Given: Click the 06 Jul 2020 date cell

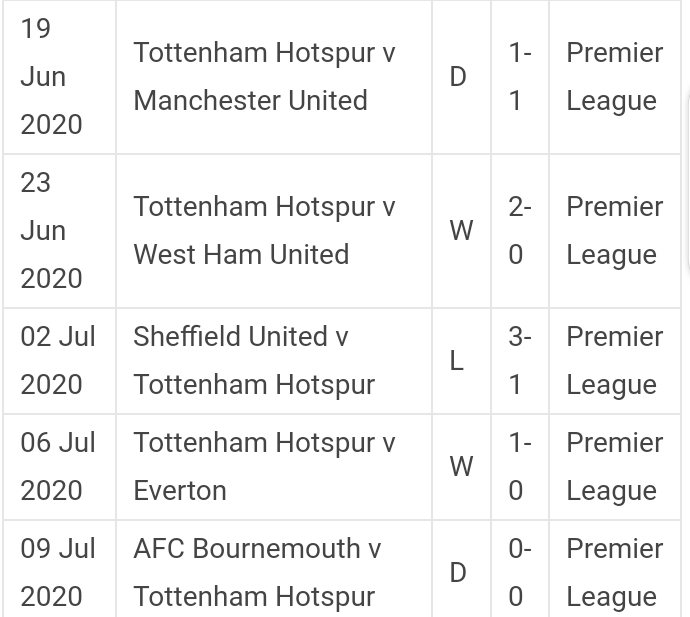Looking at the screenshot, I should 59,467.
